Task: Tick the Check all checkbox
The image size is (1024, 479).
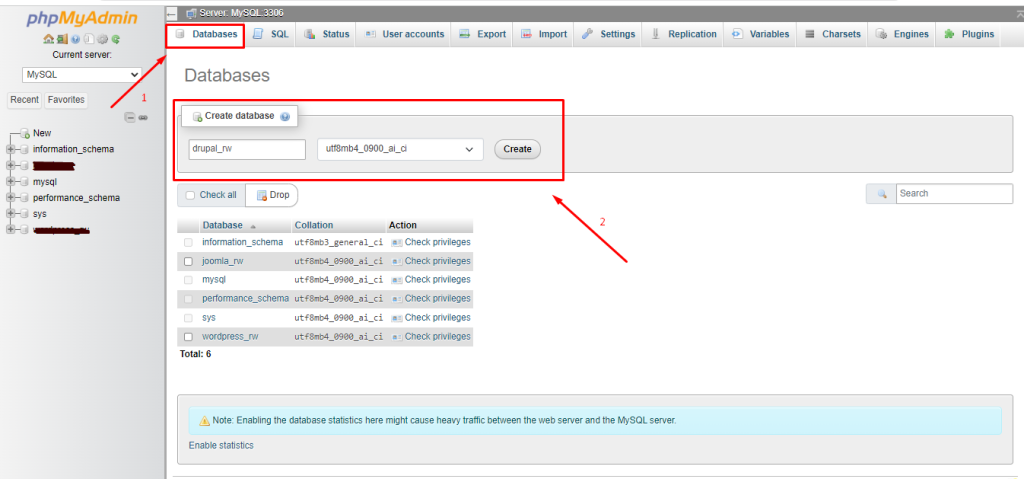Action: coord(190,195)
